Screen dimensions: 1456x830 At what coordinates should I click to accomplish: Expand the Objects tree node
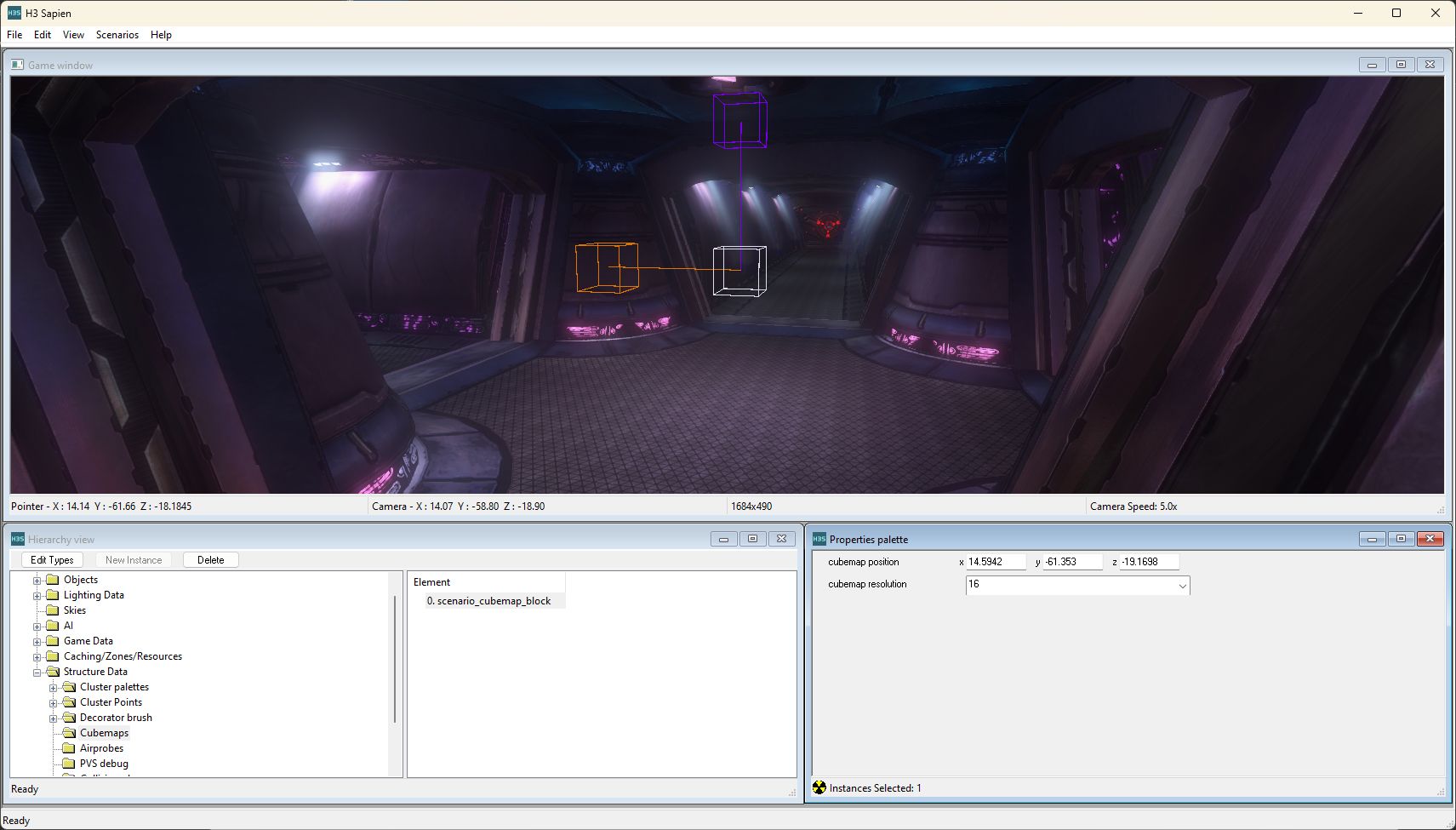pos(37,581)
